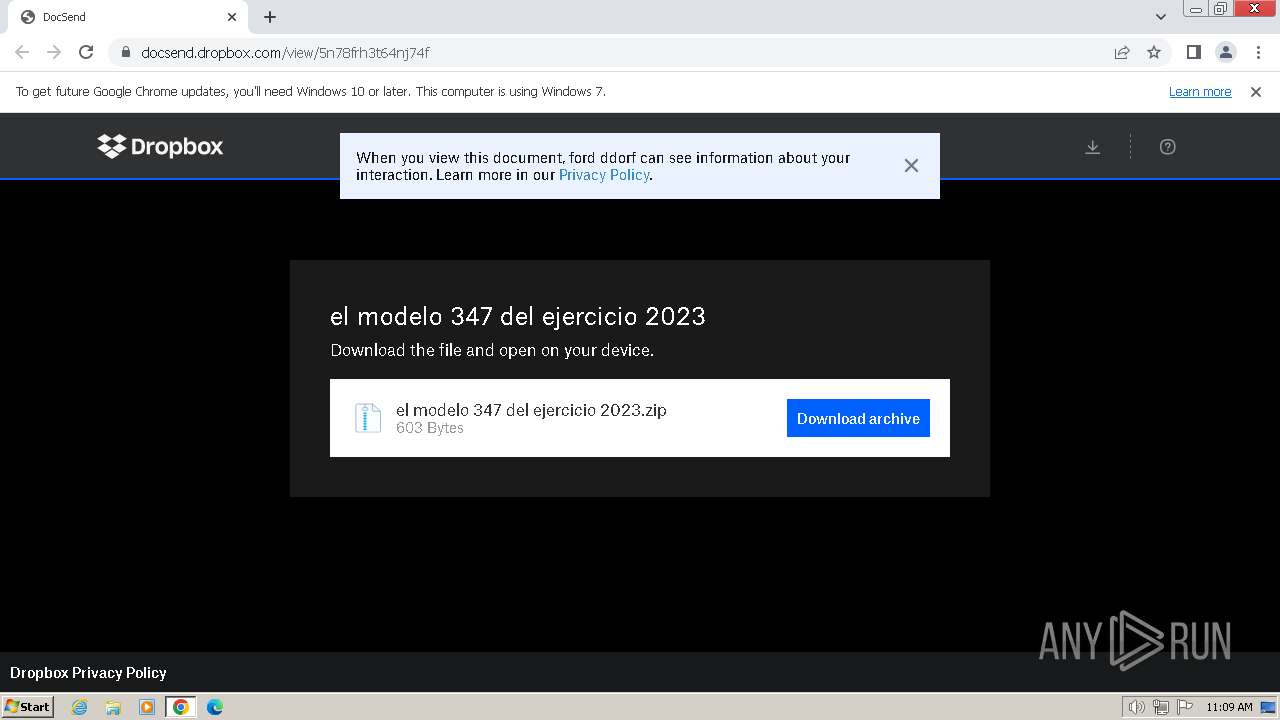Open the help question mark icon
The image size is (1280, 720).
coord(1167,147)
